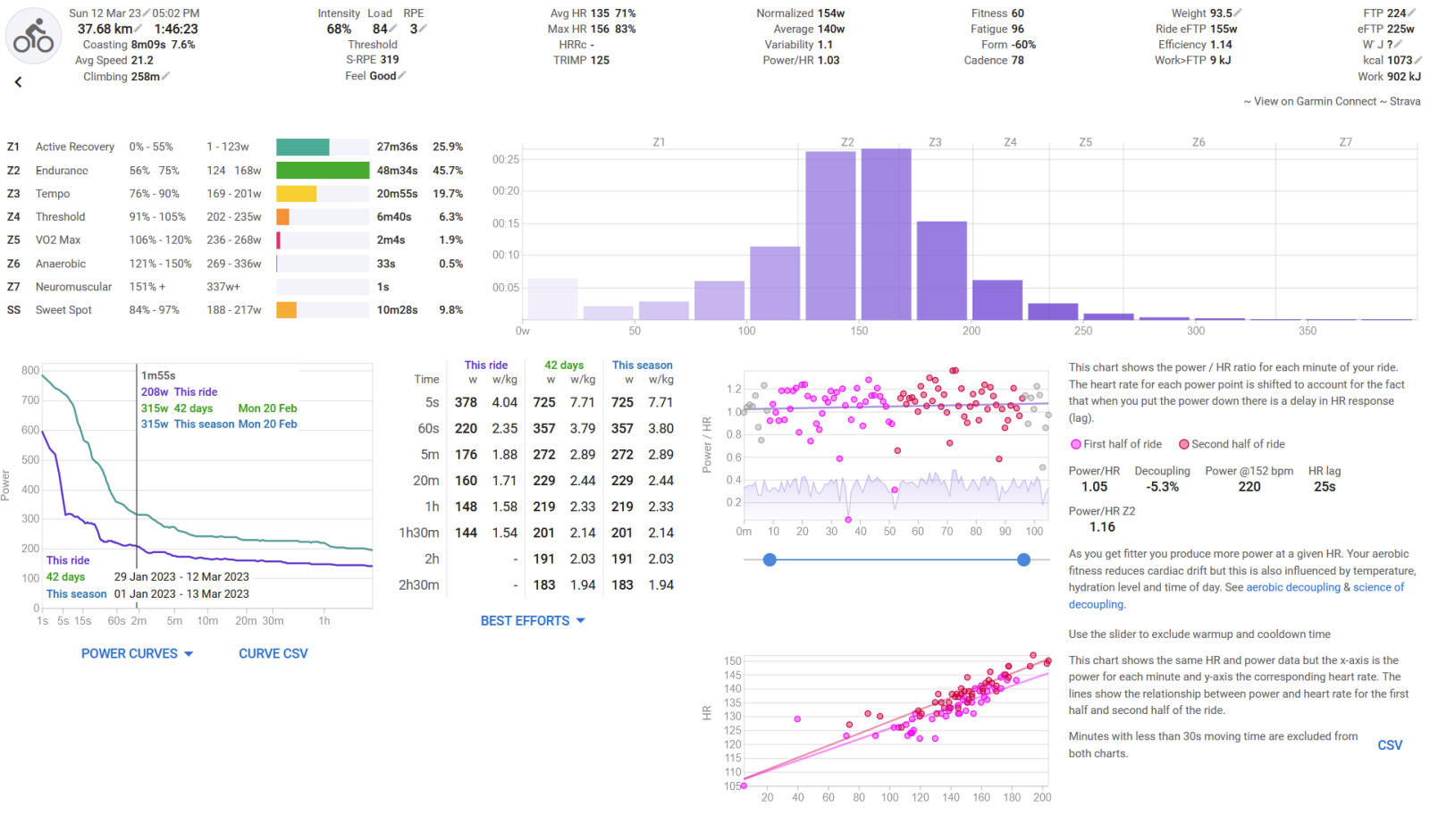Edit RPE value using its pencil icon
Image resolution: width=1430 pixels, height=840 pixels.
424,29
